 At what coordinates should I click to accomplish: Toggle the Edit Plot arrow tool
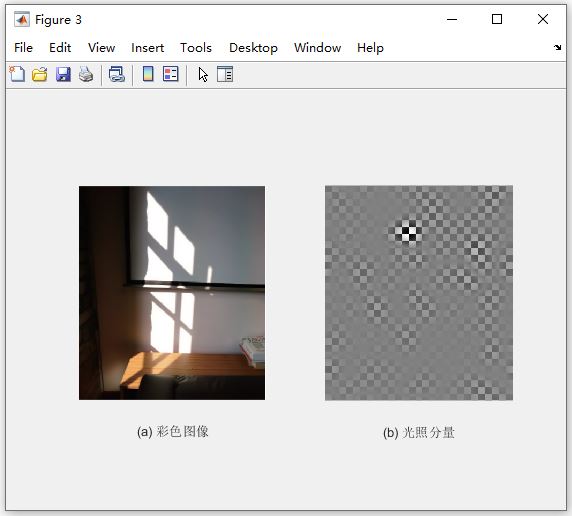(203, 75)
